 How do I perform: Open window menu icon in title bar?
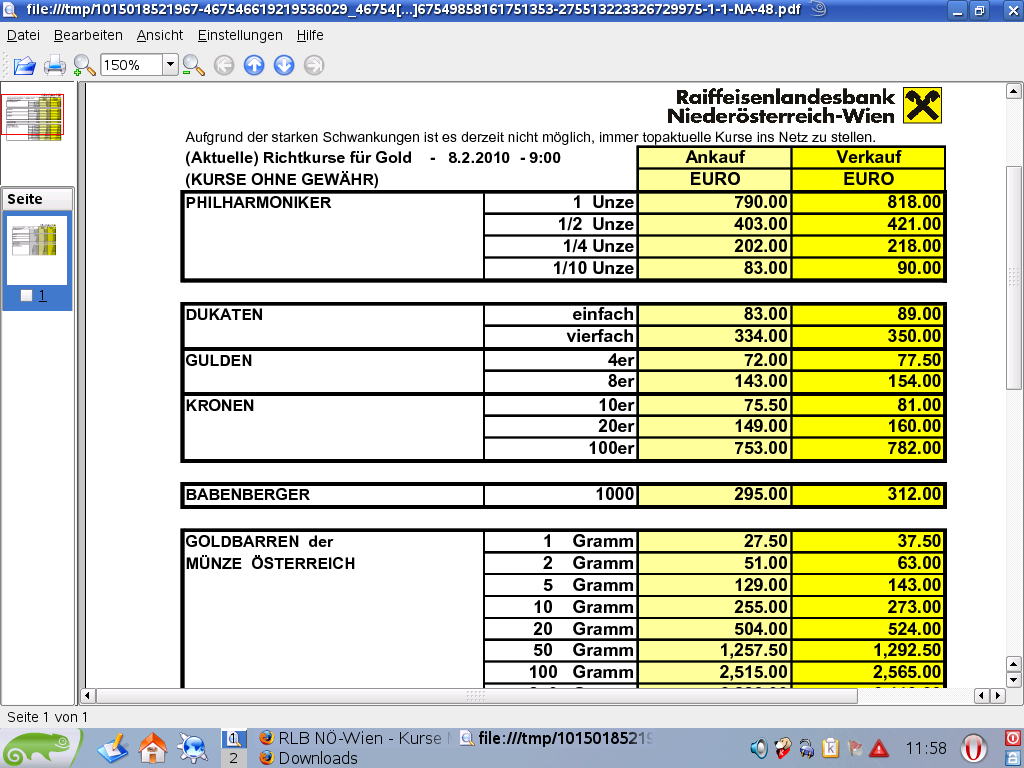(x=10, y=10)
